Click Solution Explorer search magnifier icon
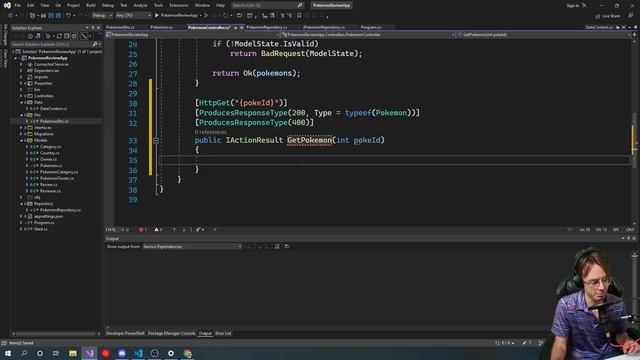Screen dimensions: 640x360 pos(95,44)
